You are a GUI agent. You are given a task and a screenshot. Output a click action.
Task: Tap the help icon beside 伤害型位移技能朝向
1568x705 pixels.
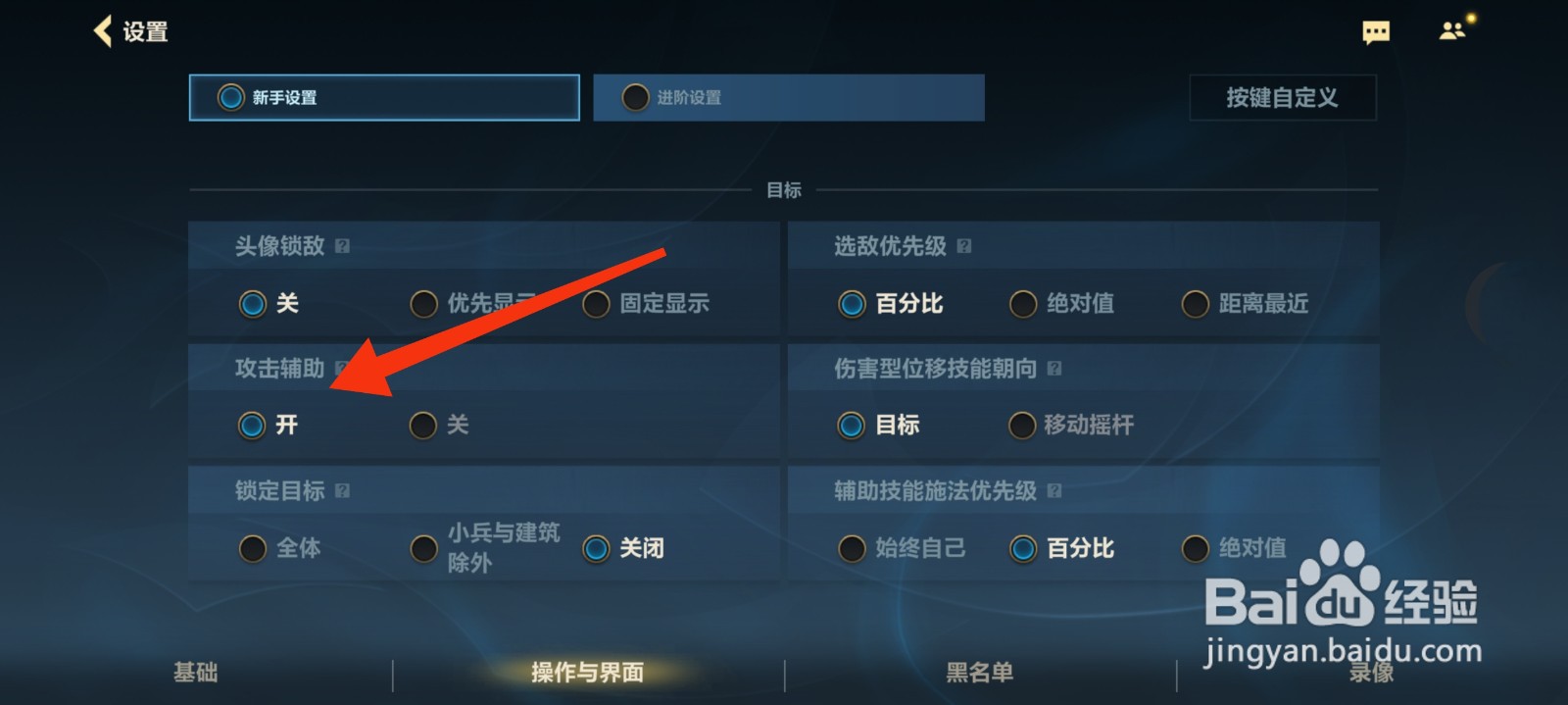[x=1054, y=369]
